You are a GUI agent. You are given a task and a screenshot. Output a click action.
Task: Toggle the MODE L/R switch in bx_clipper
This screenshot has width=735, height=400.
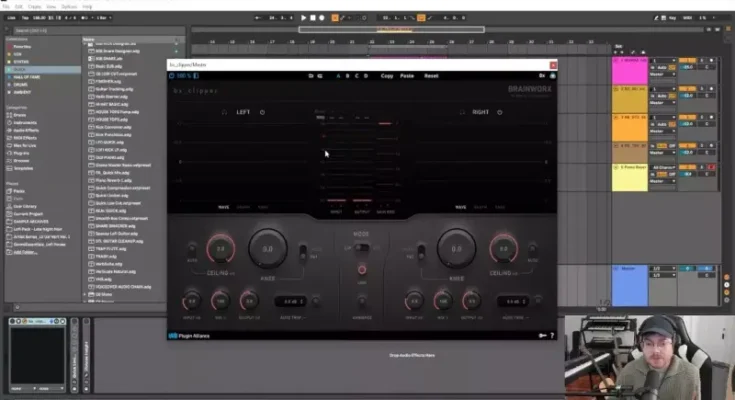(361, 247)
